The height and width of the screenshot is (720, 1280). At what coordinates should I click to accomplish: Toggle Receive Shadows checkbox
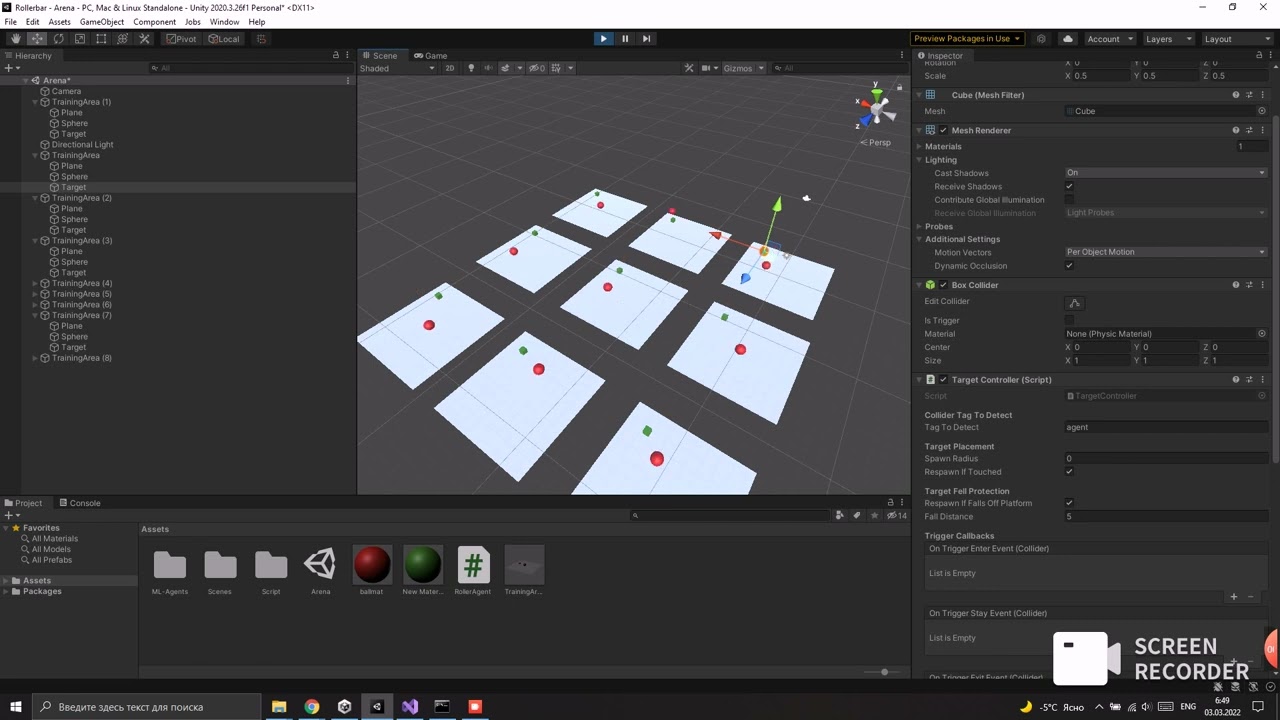click(1070, 187)
